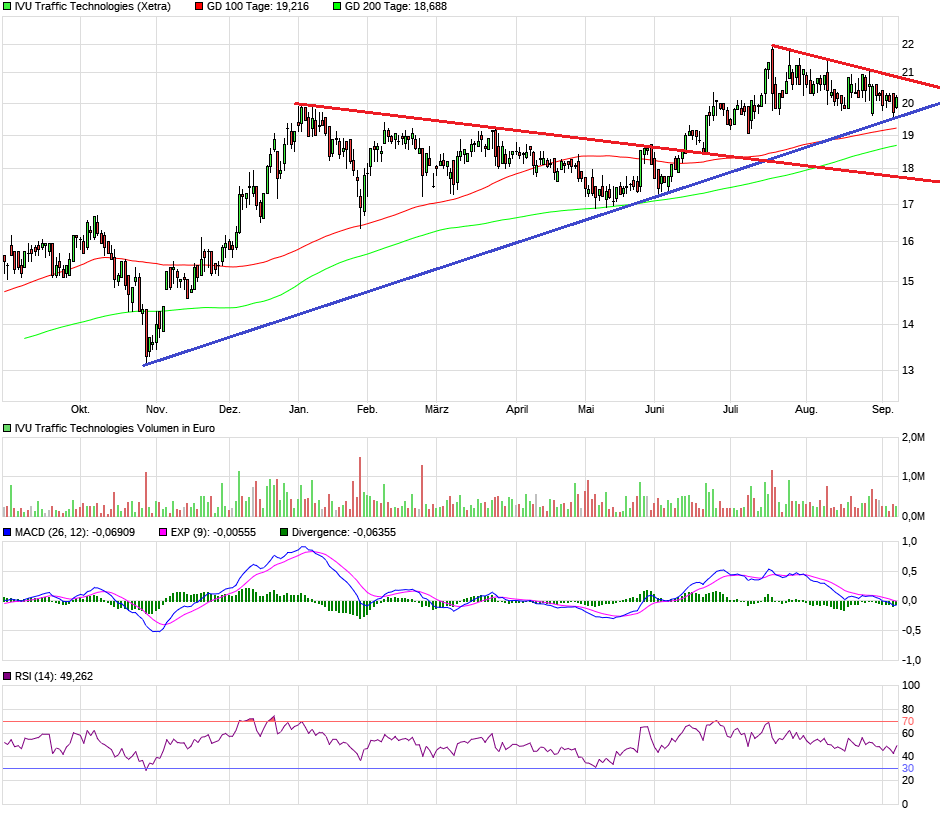The image size is (940, 814).
Task: Click the volume axis value 1,0M
Action: pos(913,477)
